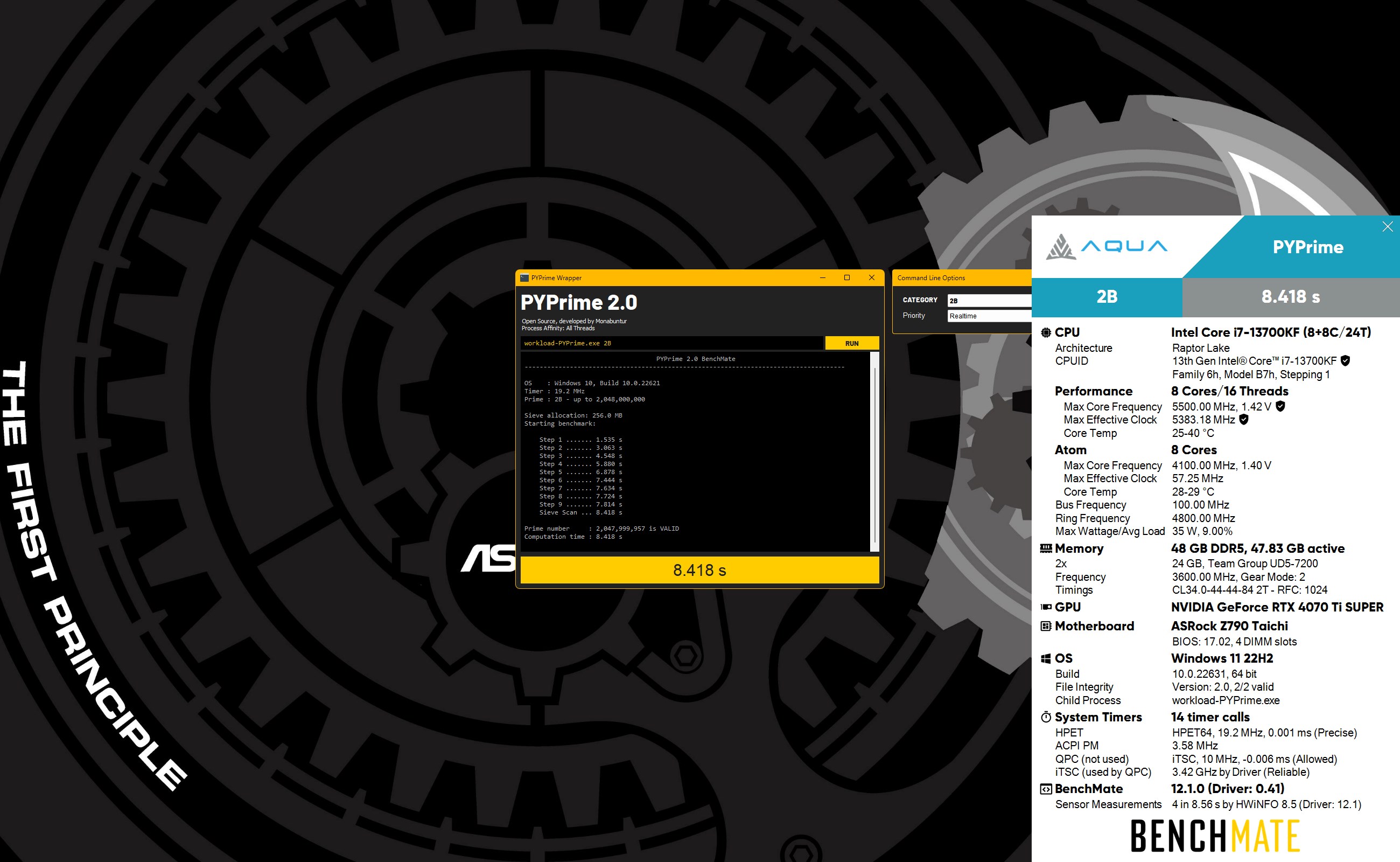1400x862 pixels.
Task: Click 'ASRock Z790 Taichi' motherboard text
Action: (x=1229, y=626)
